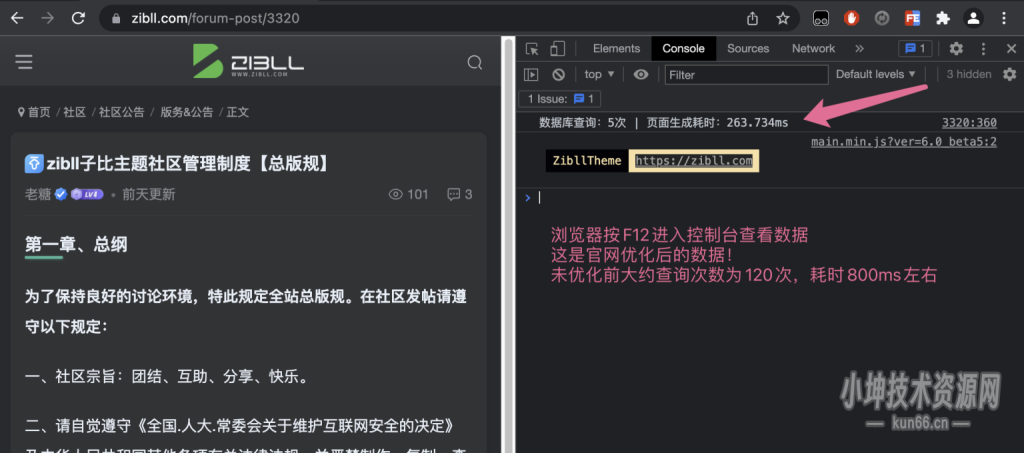Viewport: 1024px width, 453px height.
Task: Open the Default levels dropdown
Action: click(876, 74)
